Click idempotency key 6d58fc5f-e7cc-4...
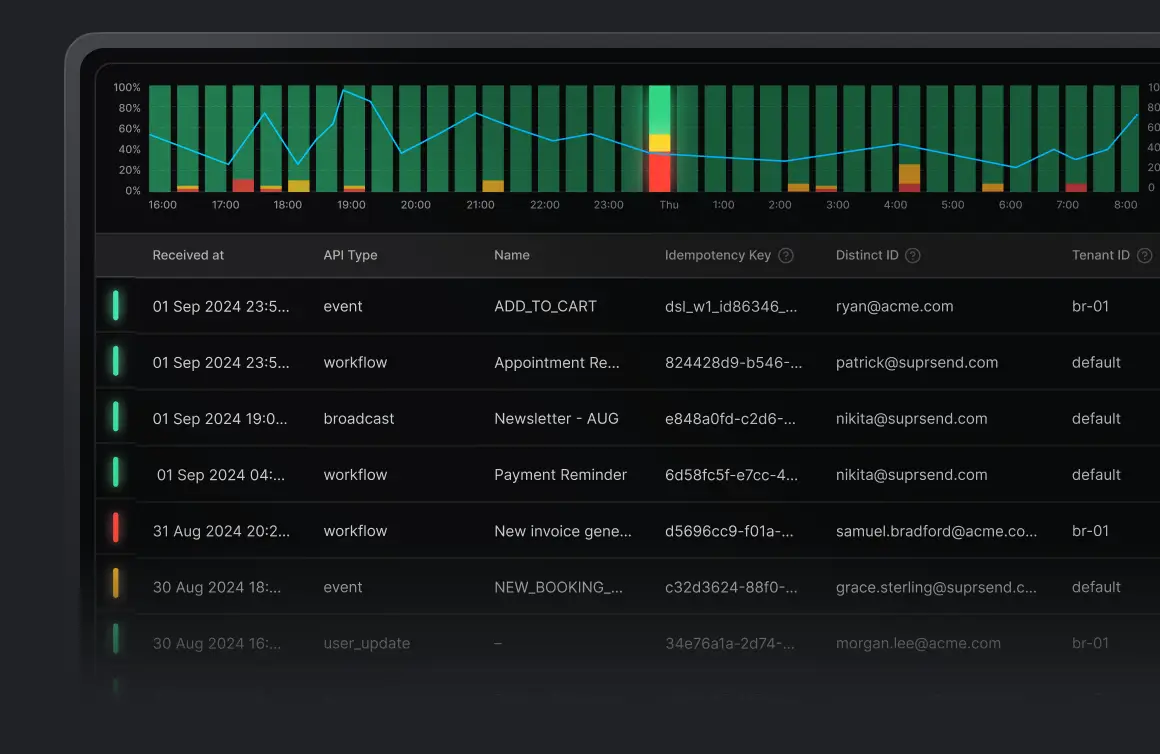The height and width of the screenshot is (754, 1160). click(732, 475)
